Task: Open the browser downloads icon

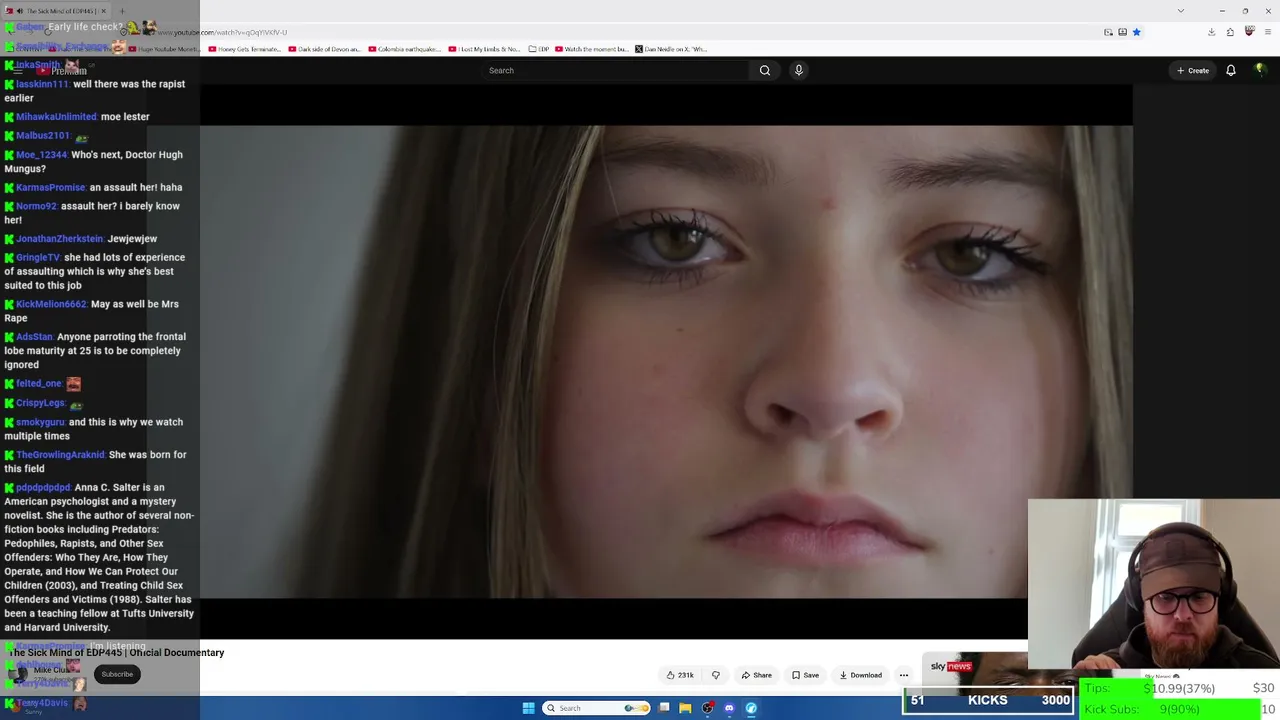Action: [x=1211, y=32]
